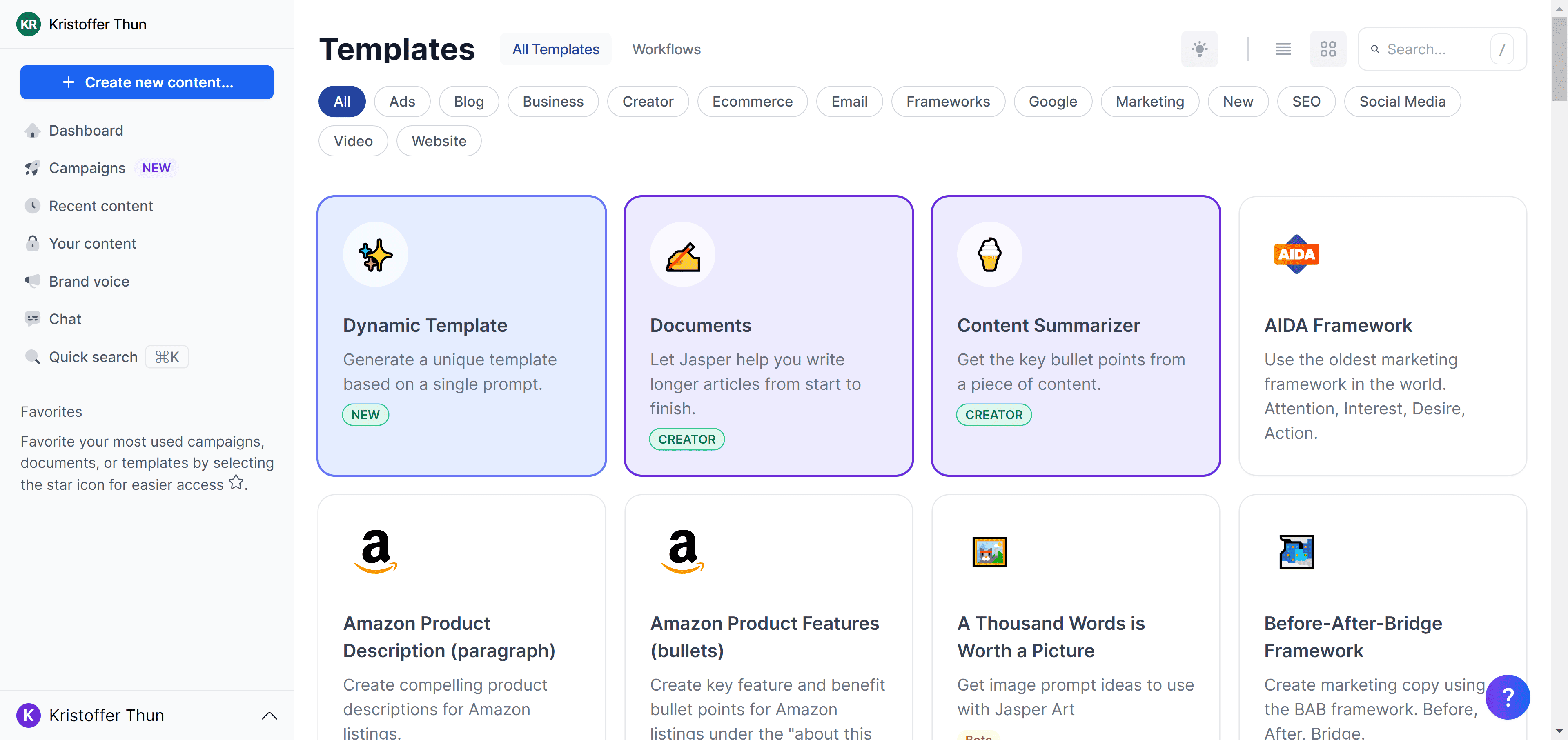Click the slash shortcut key in search box
This screenshot has height=740, width=1568.
click(x=1502, y=49)
